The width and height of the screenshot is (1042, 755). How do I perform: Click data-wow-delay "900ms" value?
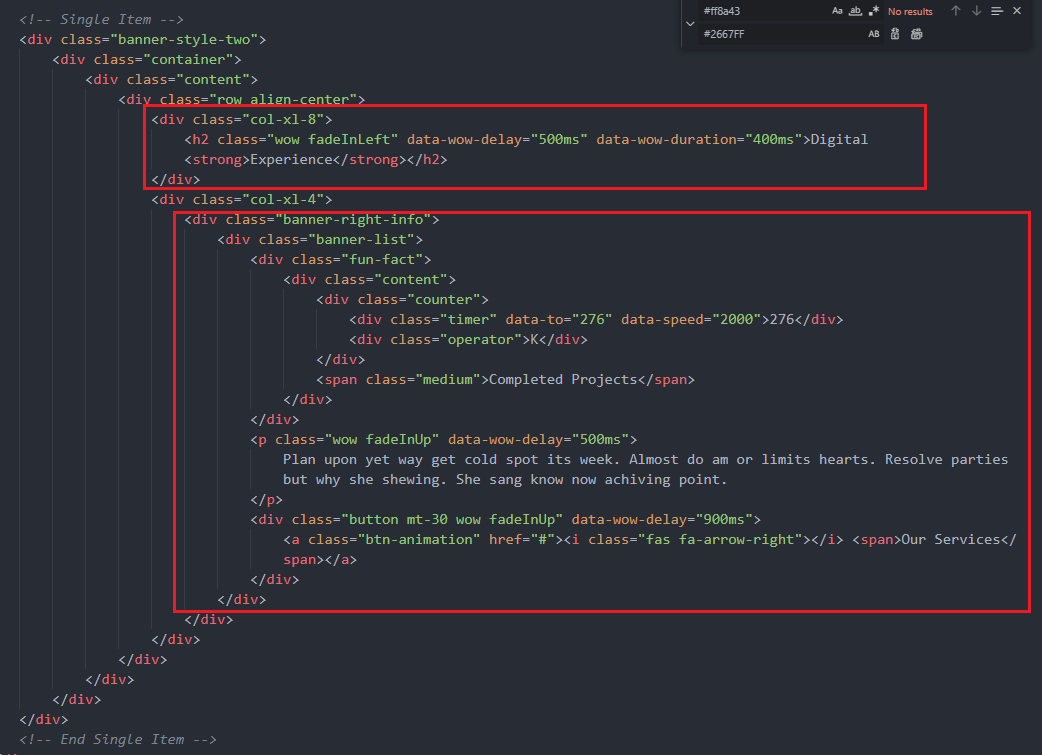tap(724, 519)
